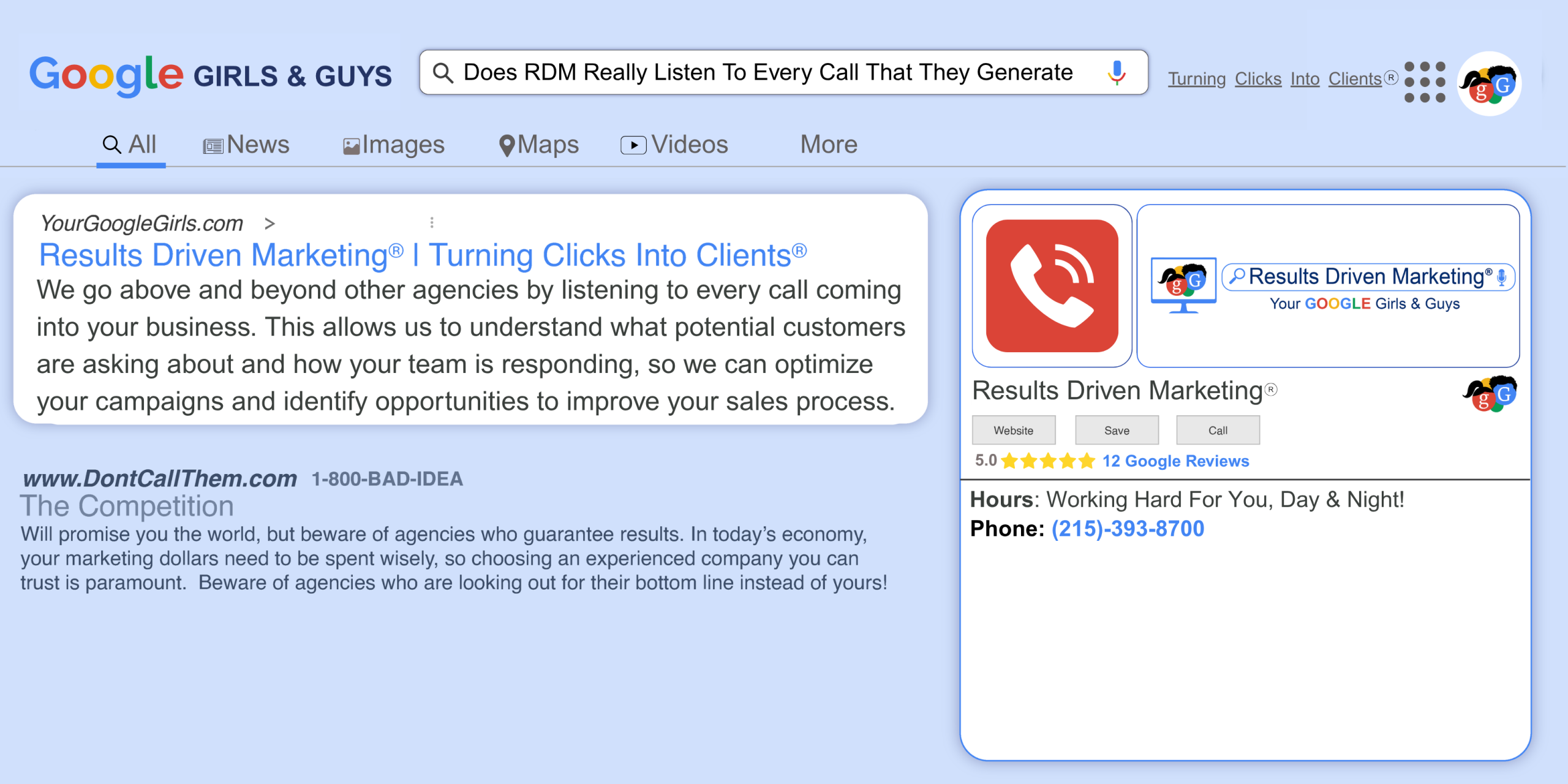Open the nine-dot apps grid
The image size is (1568, 784).
pos(1425,81)
